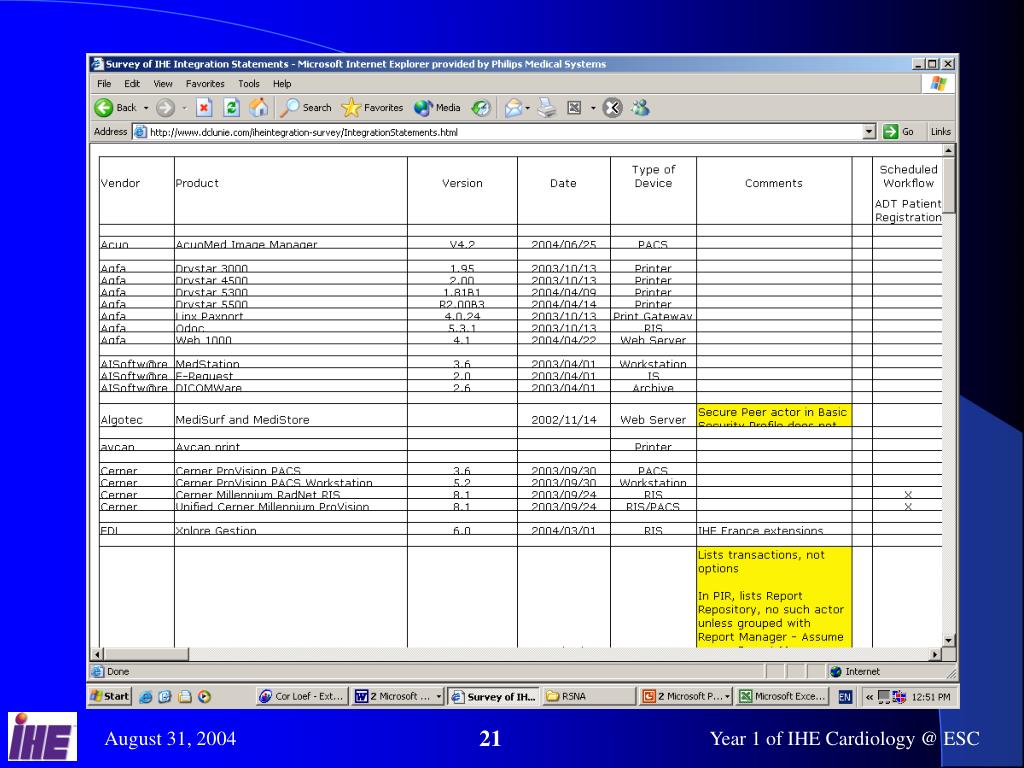This screenshot has width=1024, height=768.
Task: Click the Survey of IH... taskbar button
Action: (x=494, y=697)
